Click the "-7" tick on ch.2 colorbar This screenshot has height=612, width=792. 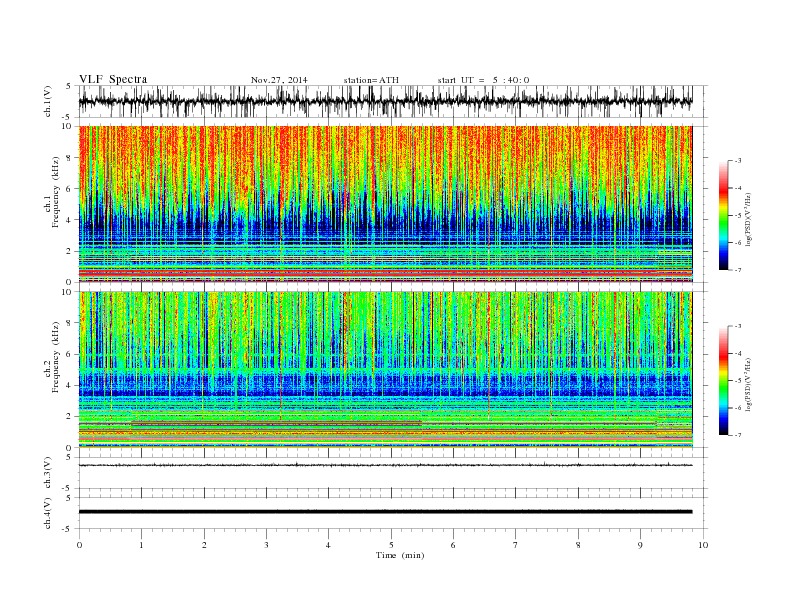pyautogui.click(x=737, y=435)
